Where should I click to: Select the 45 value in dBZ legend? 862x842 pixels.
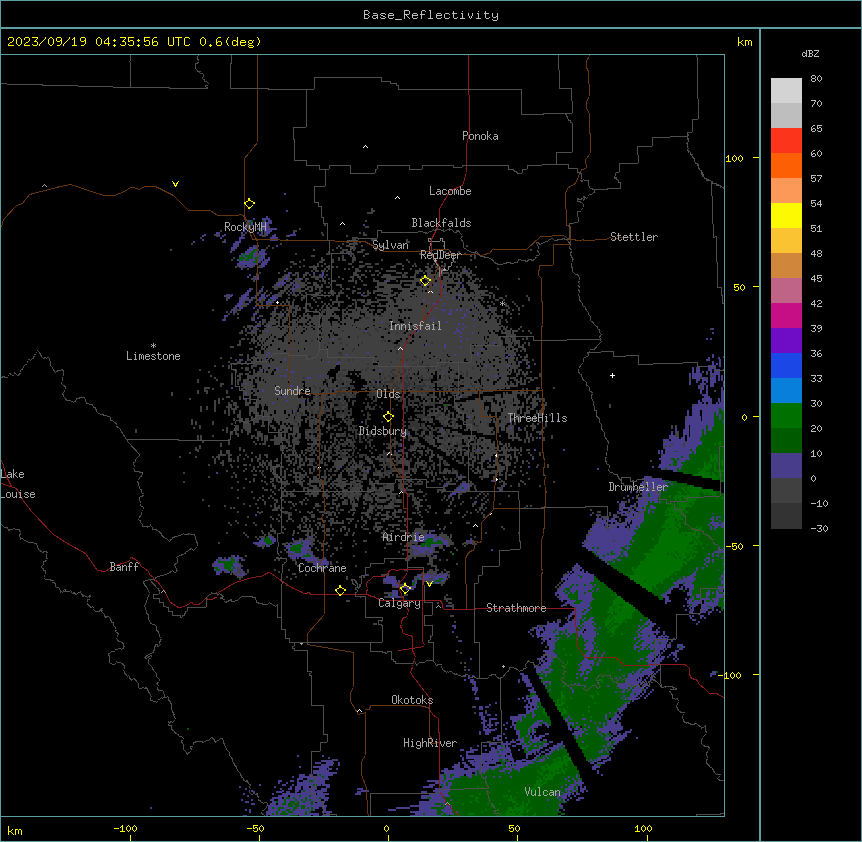pyautogui.click(x=816, y=279)
